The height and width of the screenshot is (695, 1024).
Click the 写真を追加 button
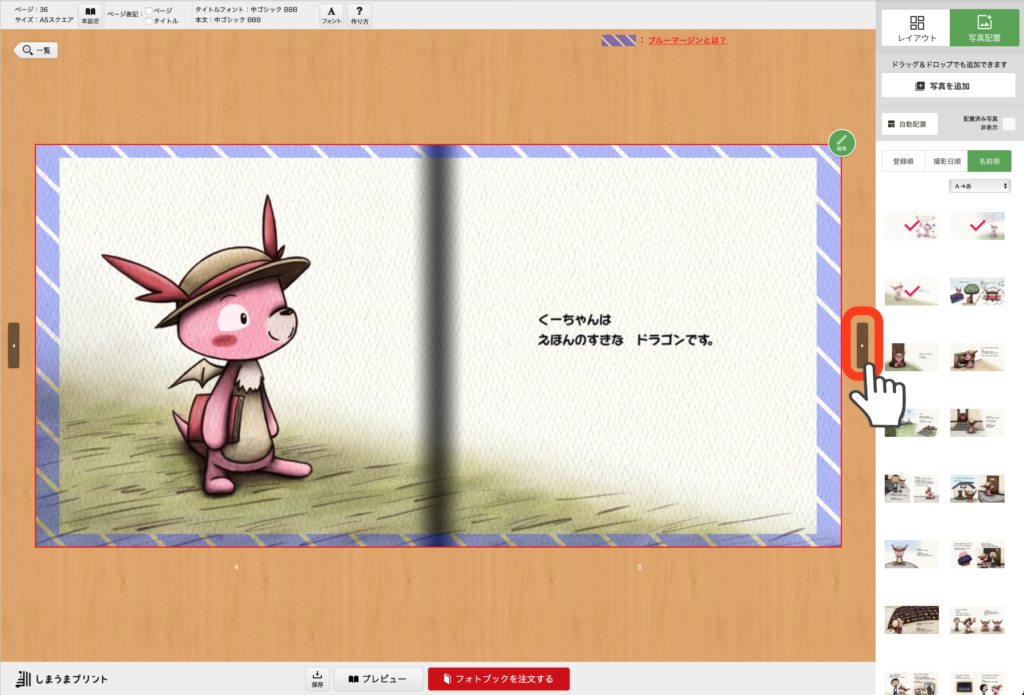point(948,86)
